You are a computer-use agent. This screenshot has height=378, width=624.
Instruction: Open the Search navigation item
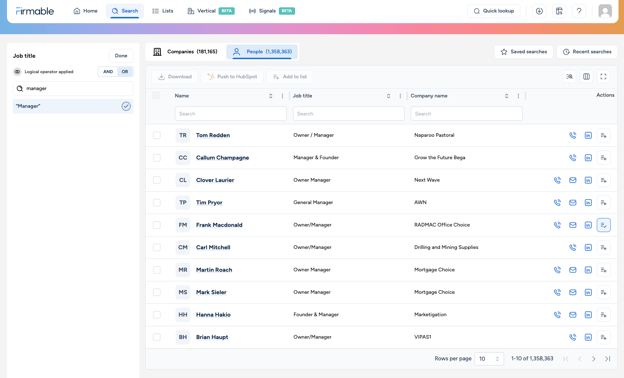[x=125, y=11]
